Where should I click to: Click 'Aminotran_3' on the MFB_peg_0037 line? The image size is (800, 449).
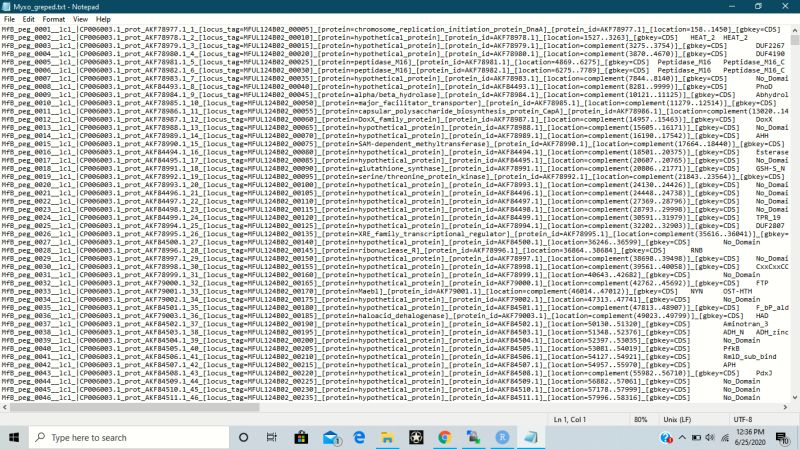(745, 323)
